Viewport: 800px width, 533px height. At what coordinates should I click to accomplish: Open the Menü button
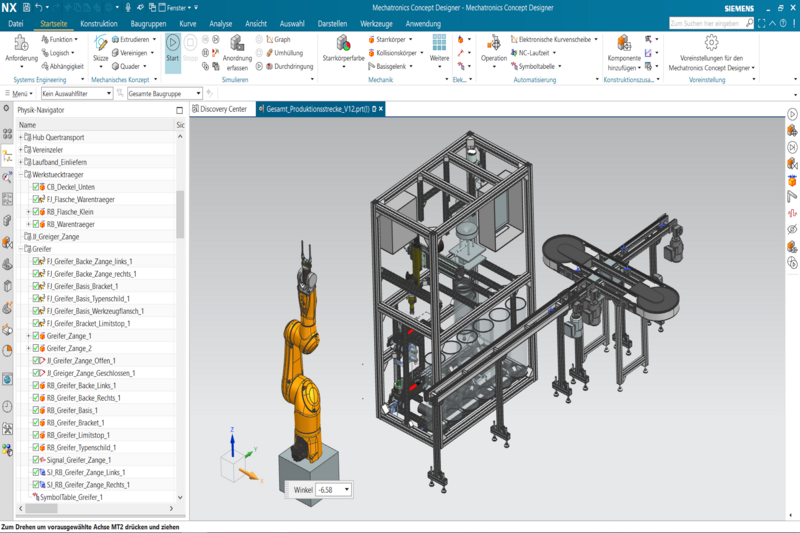pyautogui.click(x=18, y=93)
